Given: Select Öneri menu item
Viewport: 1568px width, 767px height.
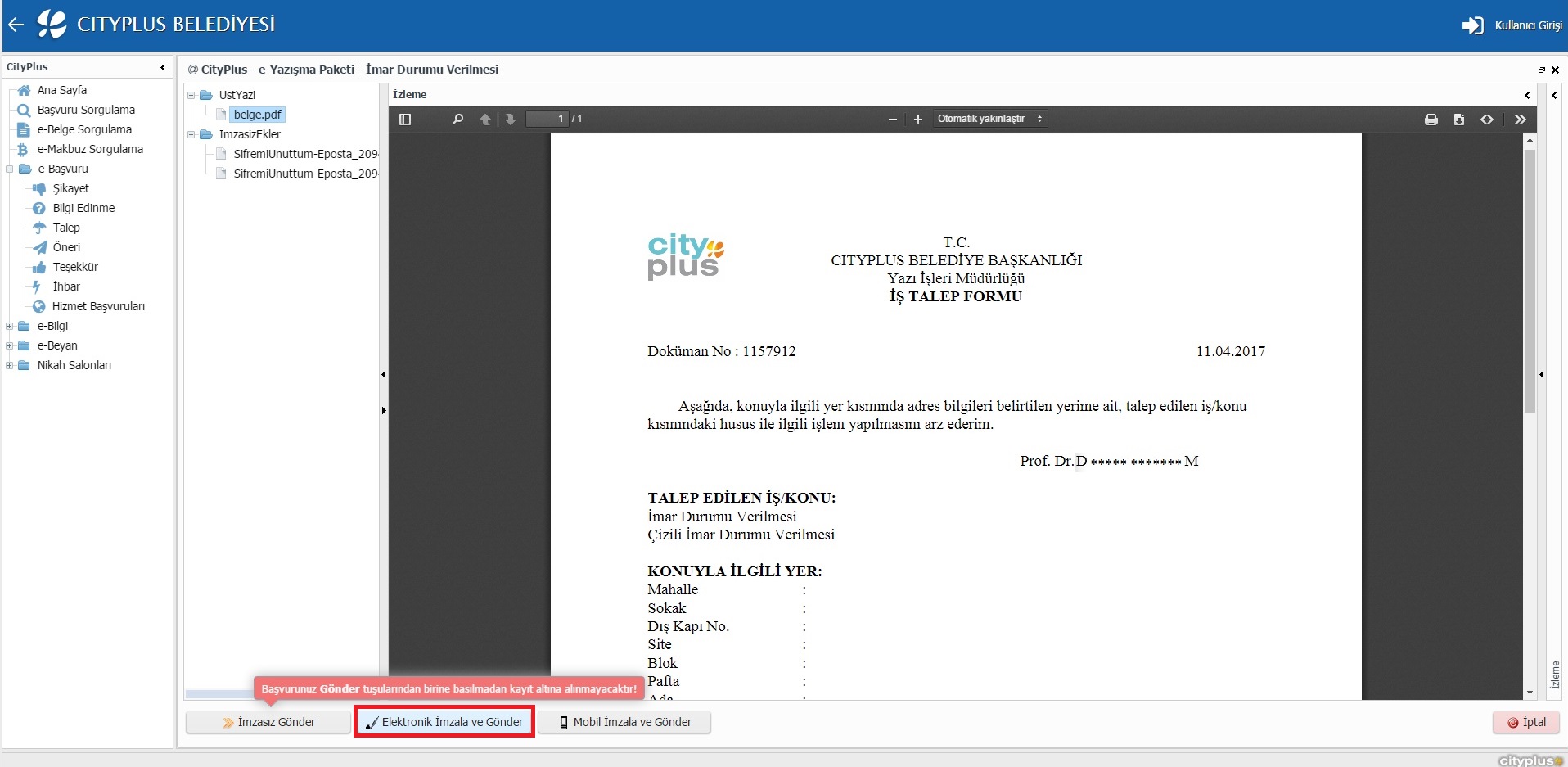Looking at the screenshot, I should [x=66, y=247].
